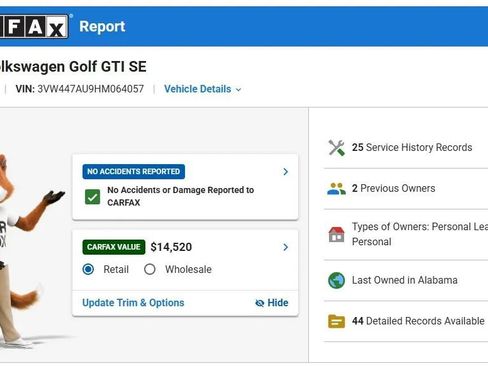The width and height of the screenshot is (488, 366).
Task: Click the Previous Owners people icon
Action: 336,189
